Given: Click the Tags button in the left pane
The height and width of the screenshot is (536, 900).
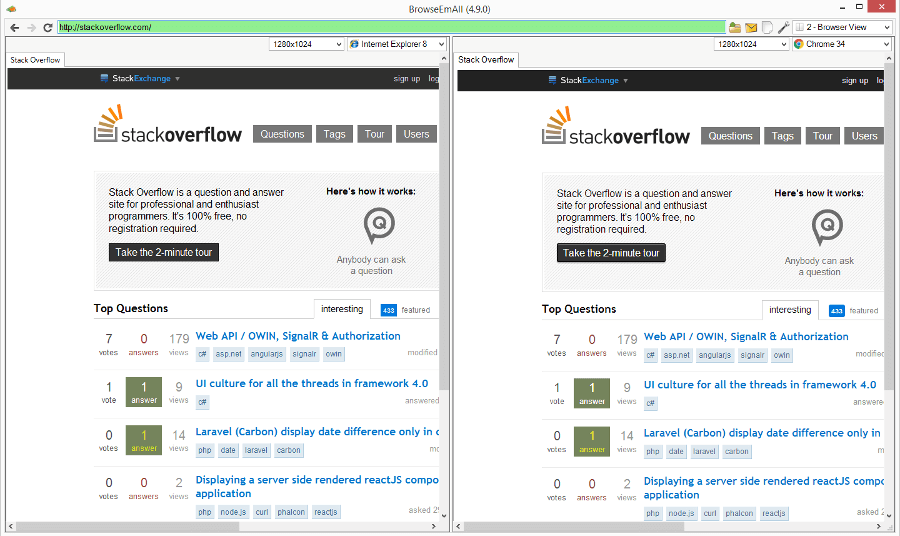Looking at the screenshot, I should (334, 134).
